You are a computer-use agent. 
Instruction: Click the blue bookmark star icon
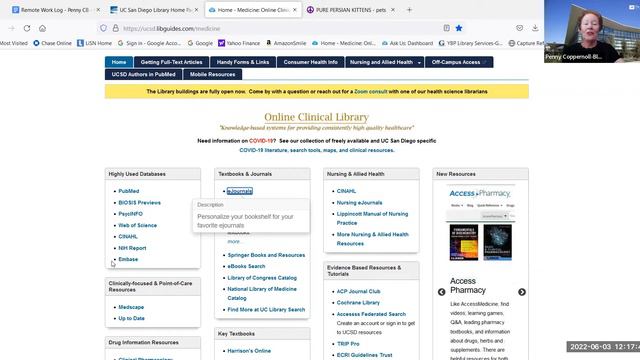pos(459,28)
